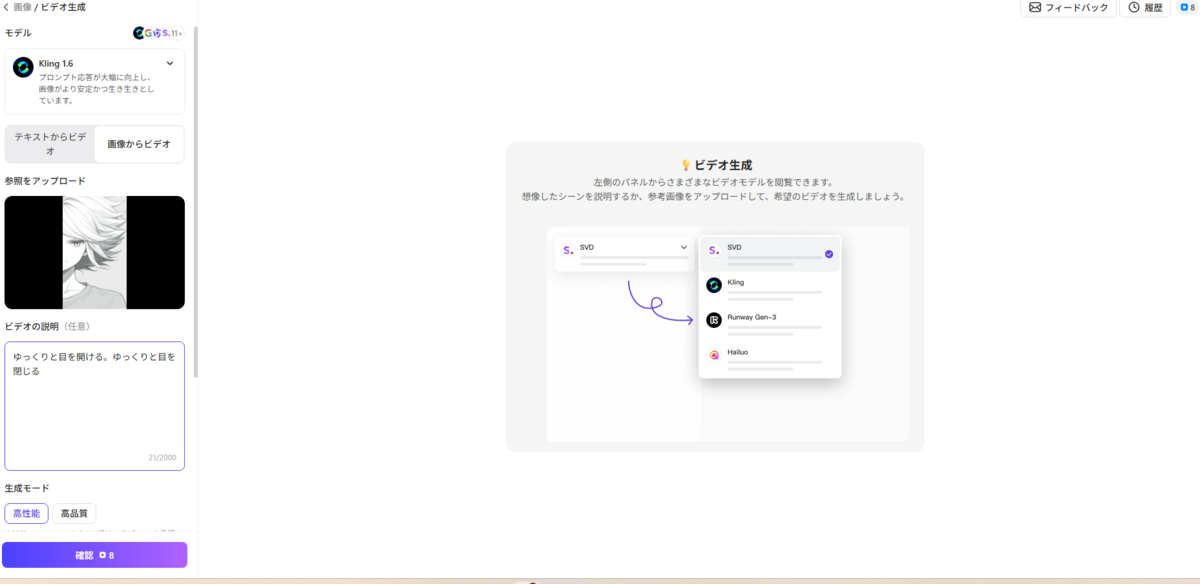
Task: Click the 21/2000 character counter
Action: [162, 458]
